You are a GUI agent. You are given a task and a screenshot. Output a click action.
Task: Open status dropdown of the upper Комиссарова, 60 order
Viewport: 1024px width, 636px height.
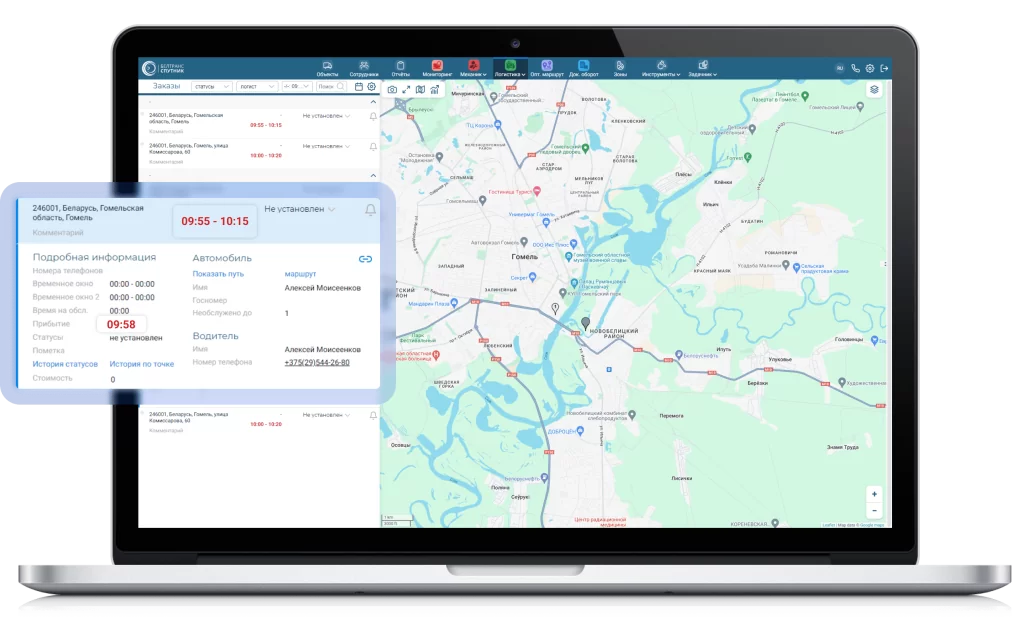(x=326, y=146)
